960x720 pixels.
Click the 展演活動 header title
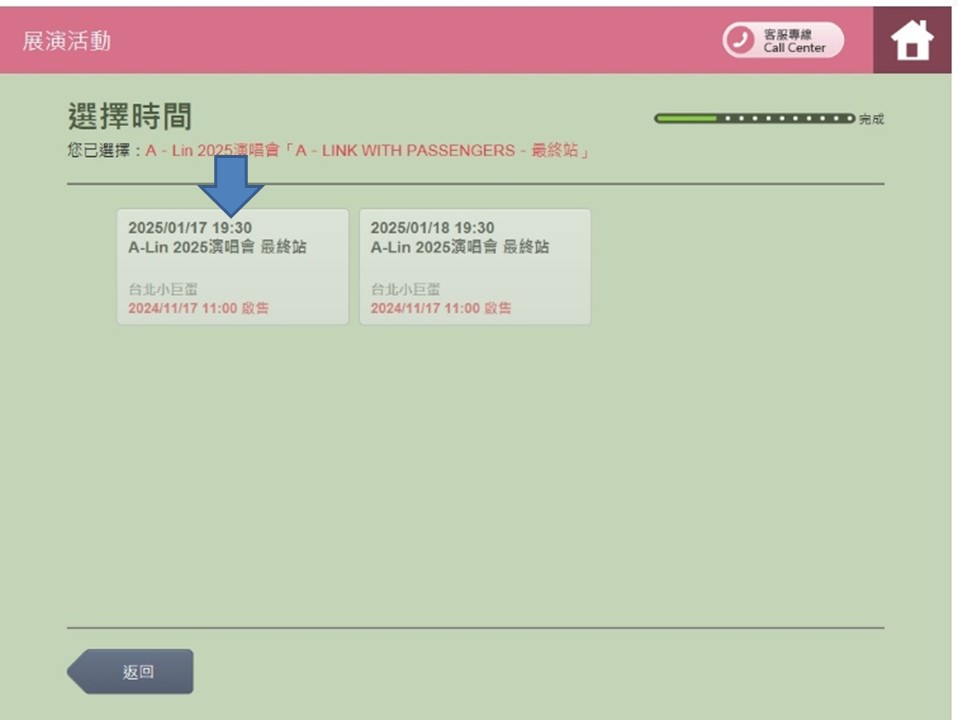[x=67, y=41]
